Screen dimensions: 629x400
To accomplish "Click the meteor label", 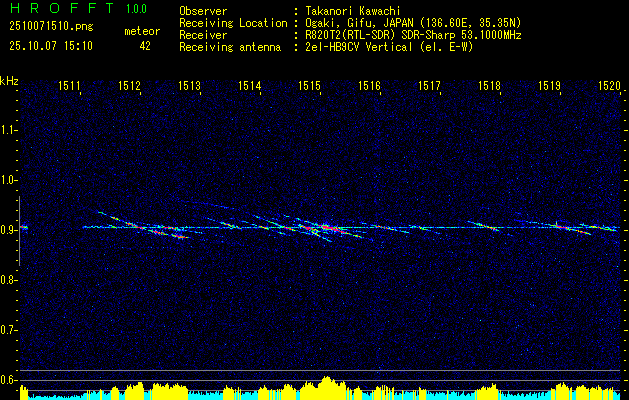I will click(x=142, y=31).
